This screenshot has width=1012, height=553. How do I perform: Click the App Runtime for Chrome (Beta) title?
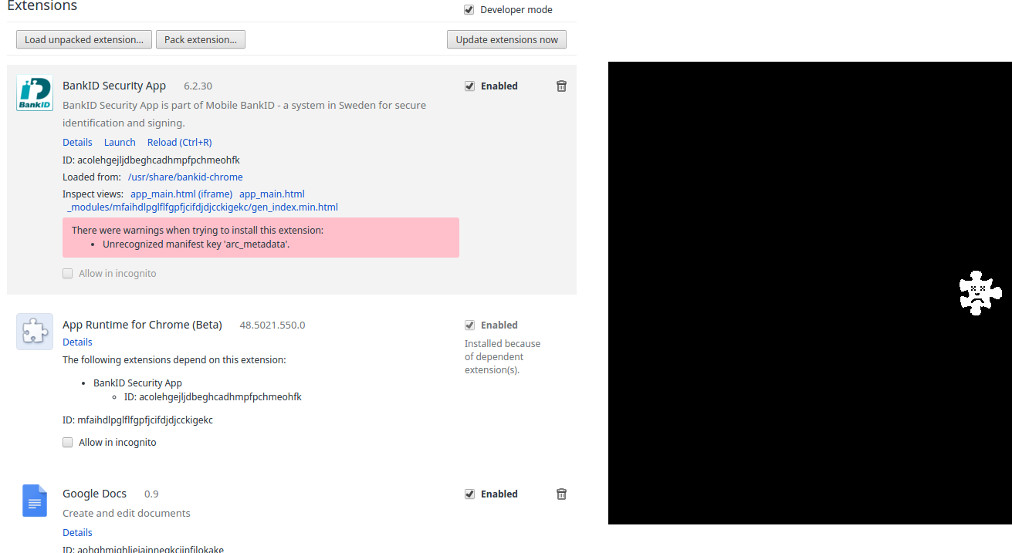point(142,325)
